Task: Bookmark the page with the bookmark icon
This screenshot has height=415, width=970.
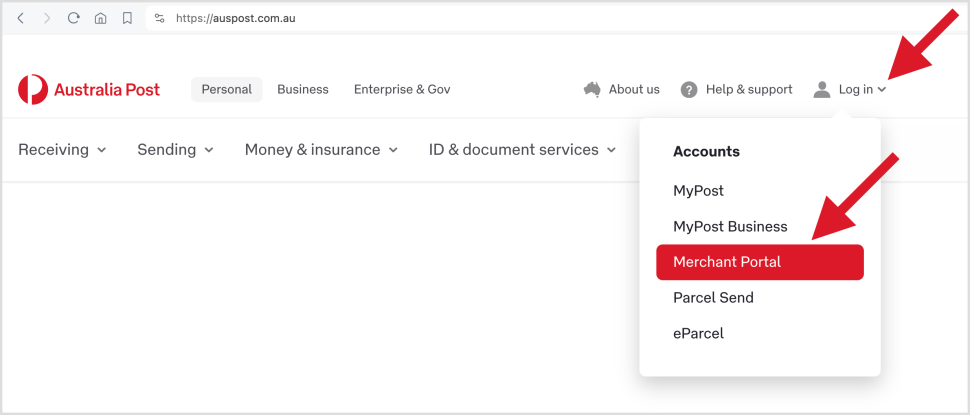Action: (x=127, y=19)
